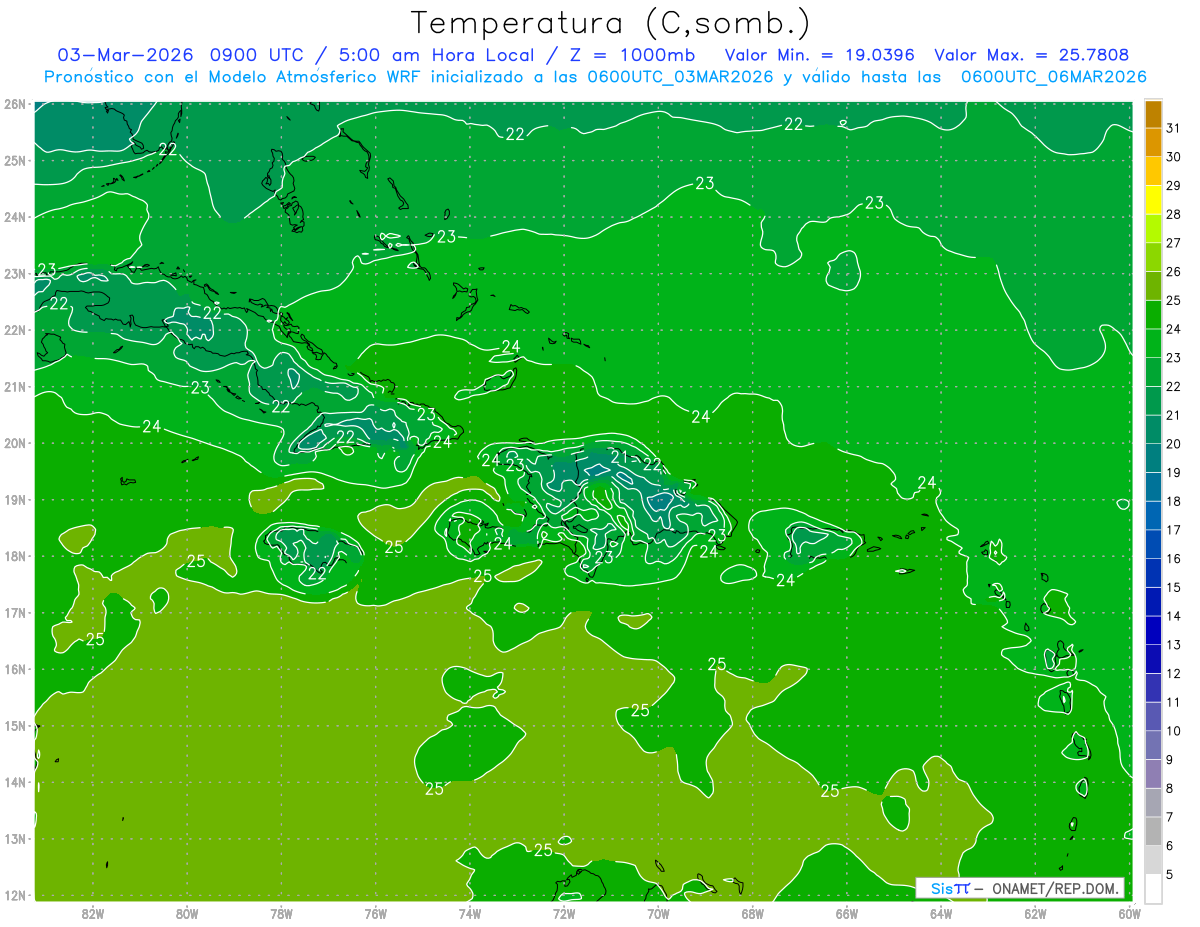This screenshot has width=1200, height=927.
Task: Click the 74W longitude label
Action: [x=469, y=913]
